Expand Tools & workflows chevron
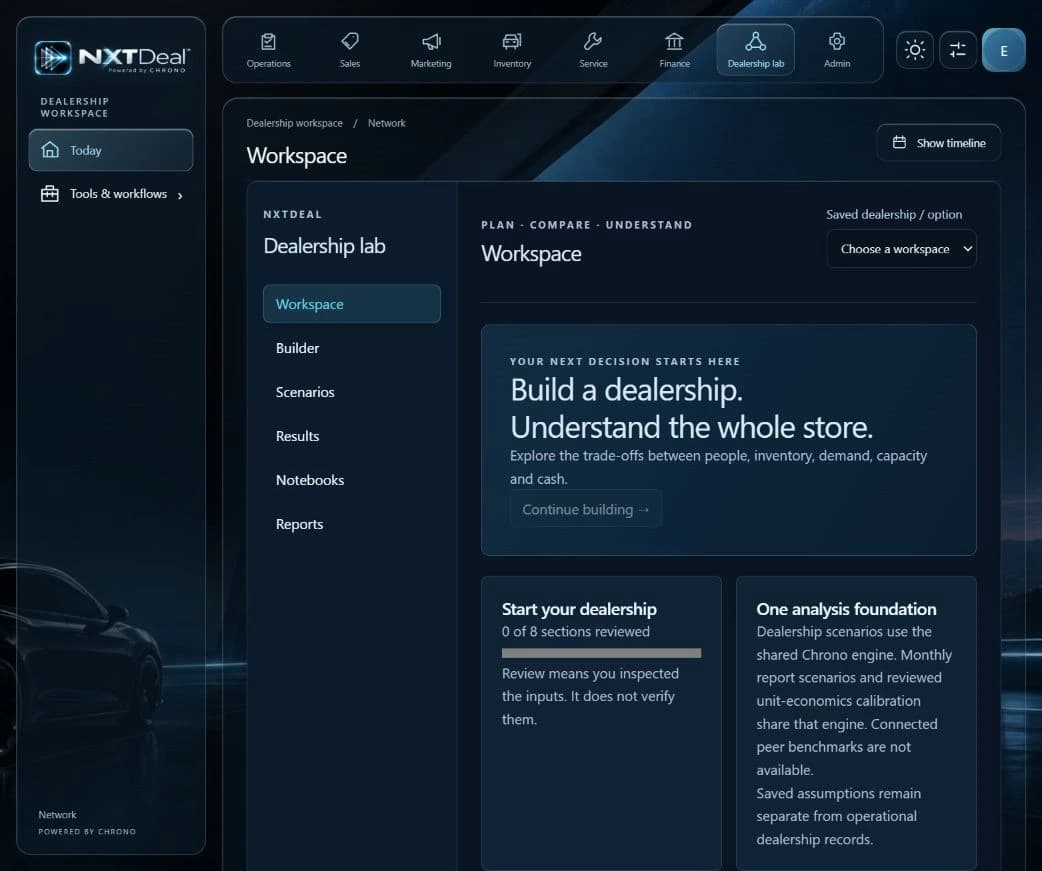Viewport: 1042px width, 871px height. pyautogui.click(x=180, y=195)
